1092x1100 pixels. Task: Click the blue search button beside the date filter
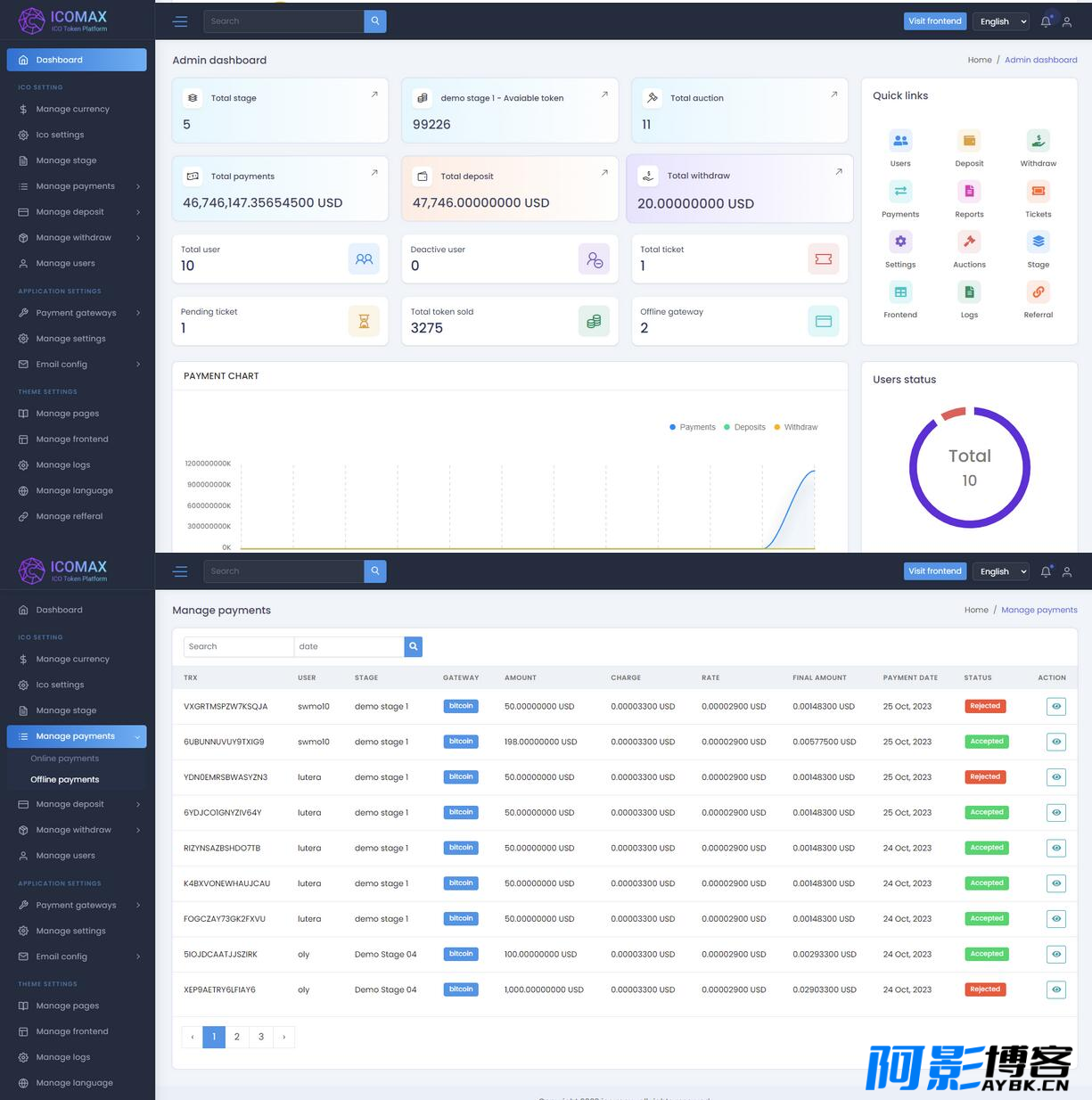click(x=413, y=646)
